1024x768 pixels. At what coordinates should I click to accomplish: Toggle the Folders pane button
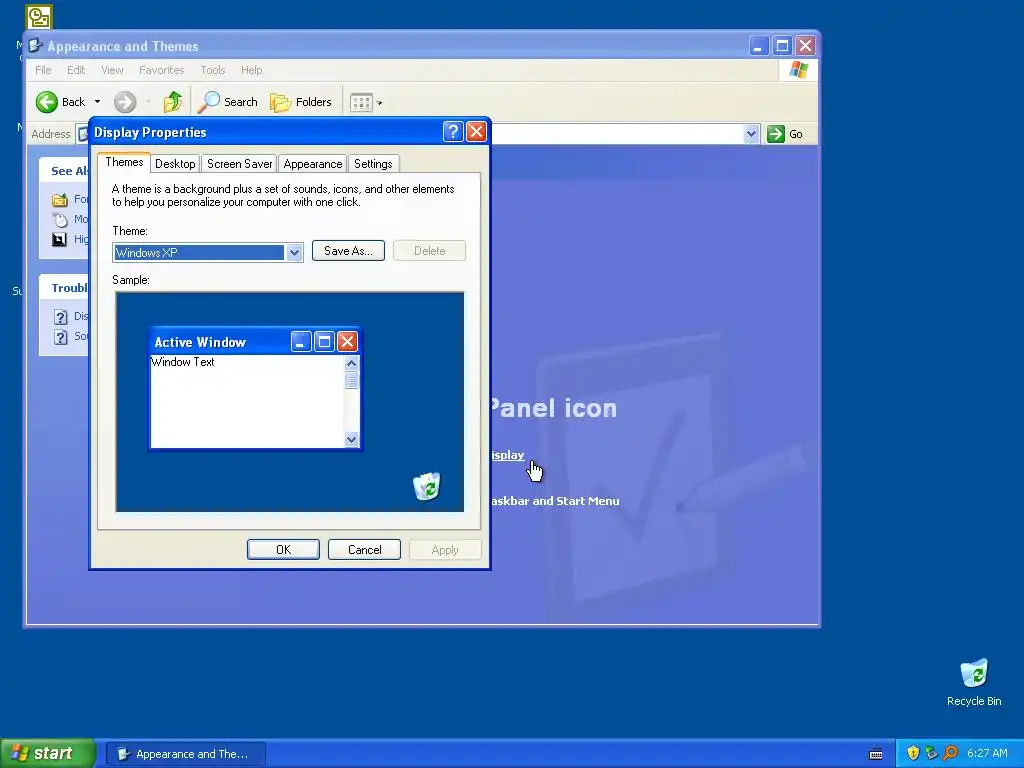click(x=301, y=102)
